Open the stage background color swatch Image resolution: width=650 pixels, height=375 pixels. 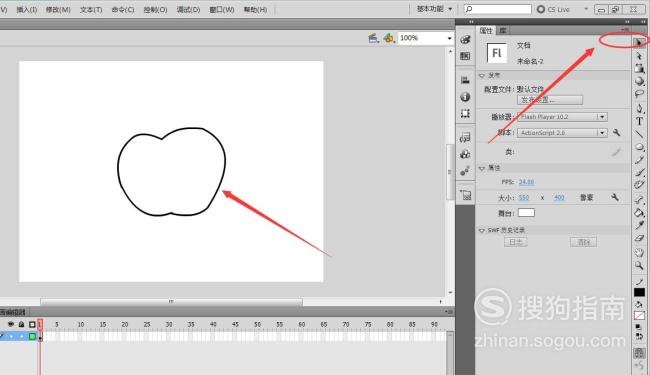coord(526,213)
